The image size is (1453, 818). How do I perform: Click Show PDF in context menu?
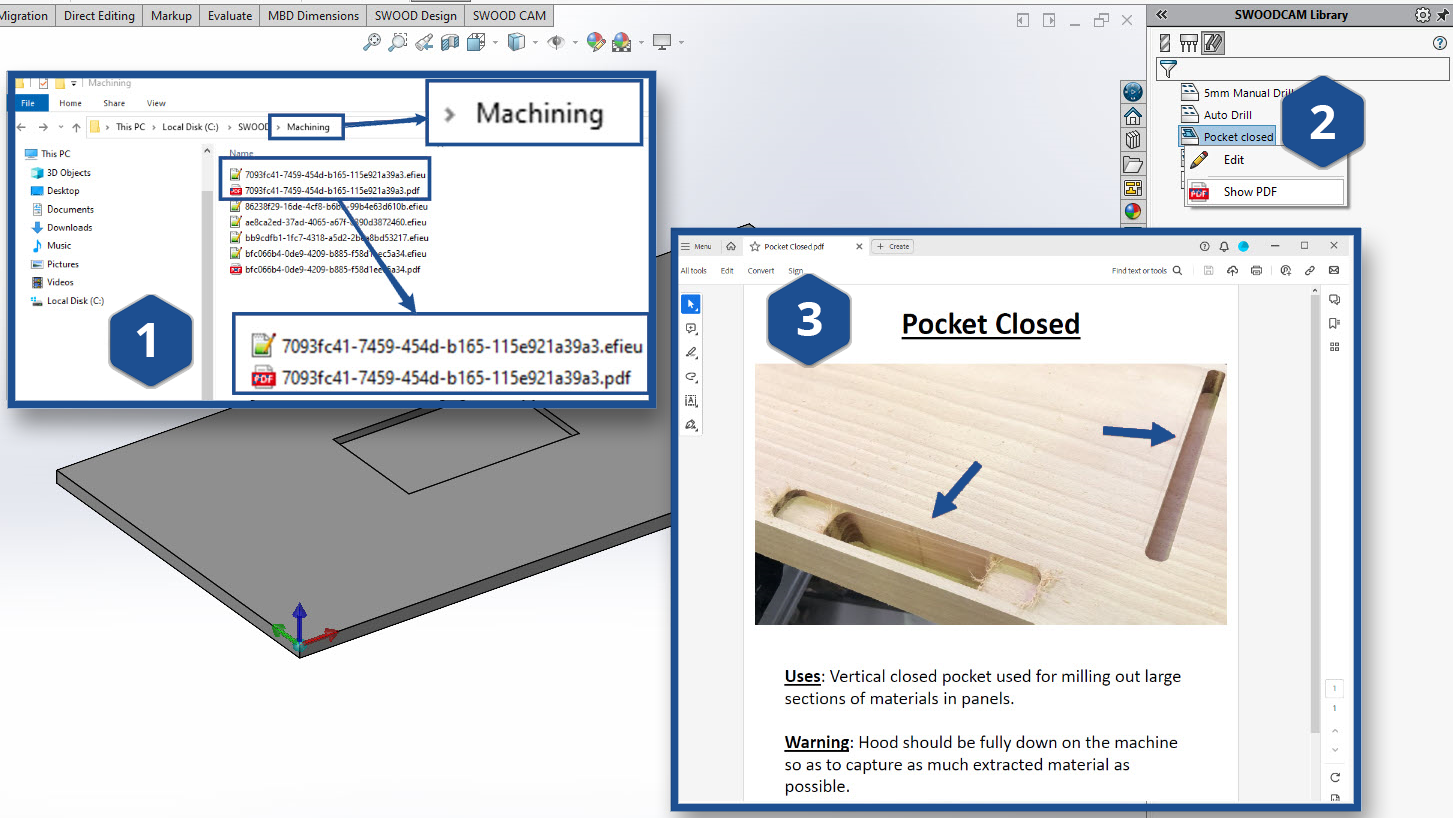tap(1251, 191)
